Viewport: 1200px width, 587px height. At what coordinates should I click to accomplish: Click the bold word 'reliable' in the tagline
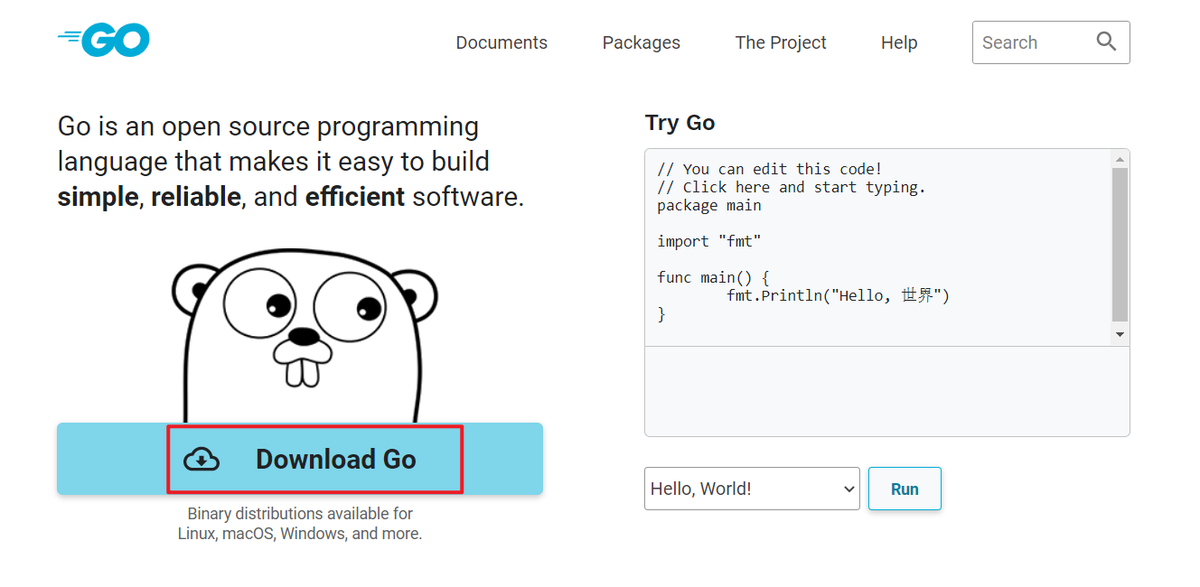pos(196,196)
